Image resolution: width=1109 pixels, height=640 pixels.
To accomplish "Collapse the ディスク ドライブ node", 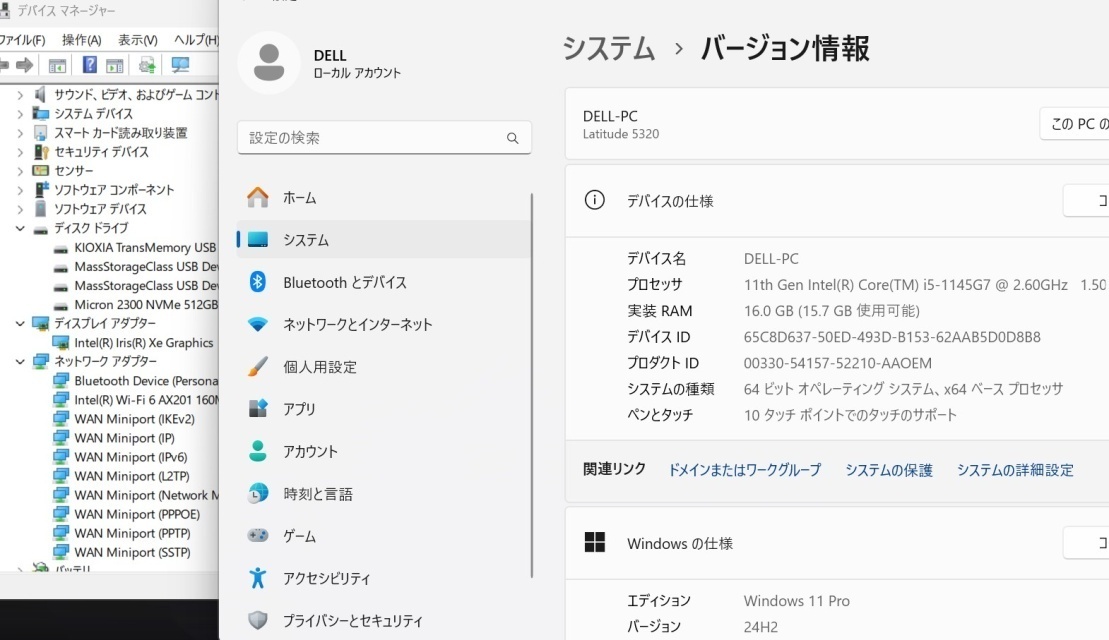I will tap(20, 228).
